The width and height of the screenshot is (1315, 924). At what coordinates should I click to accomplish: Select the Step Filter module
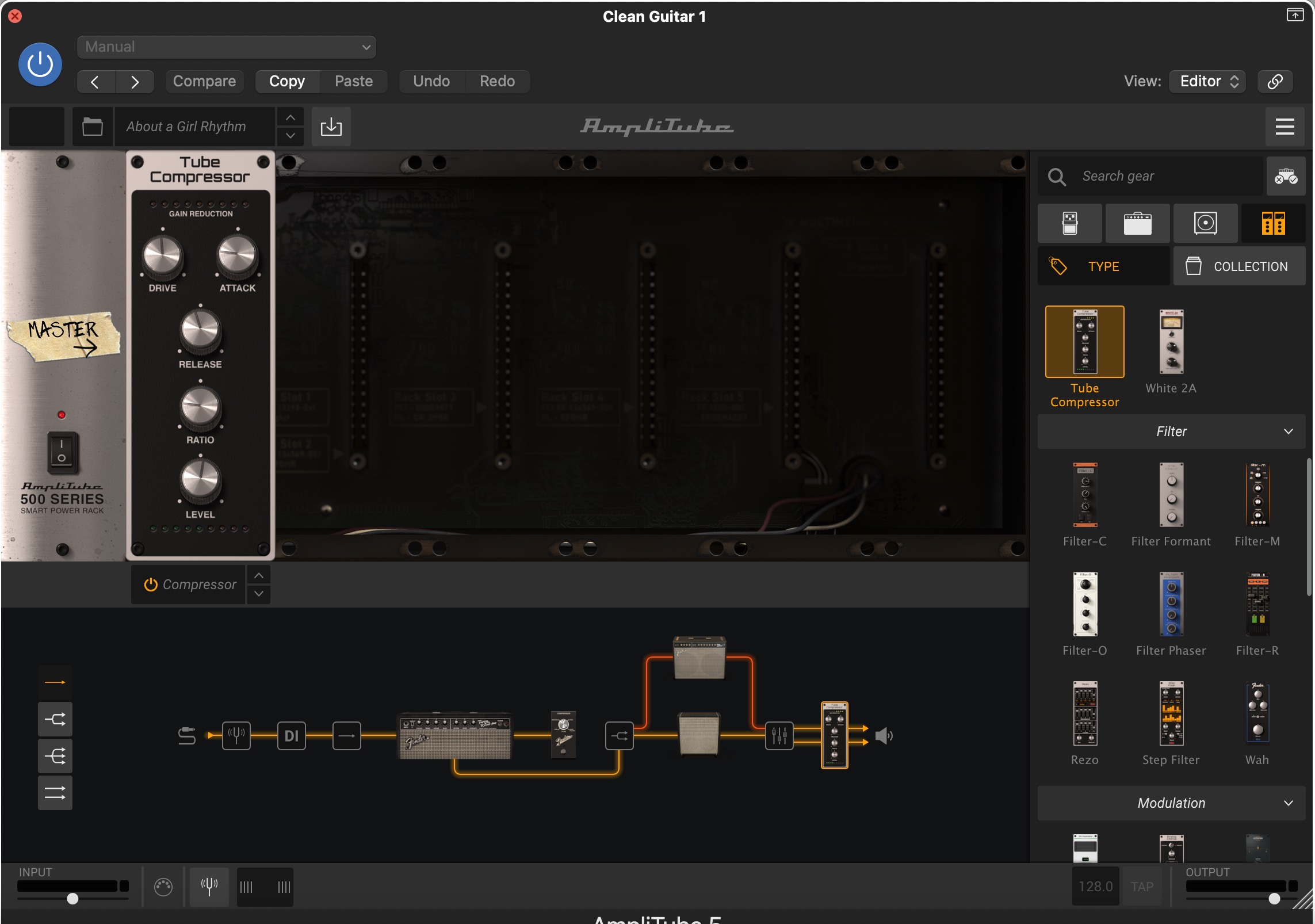[1171, 713]
